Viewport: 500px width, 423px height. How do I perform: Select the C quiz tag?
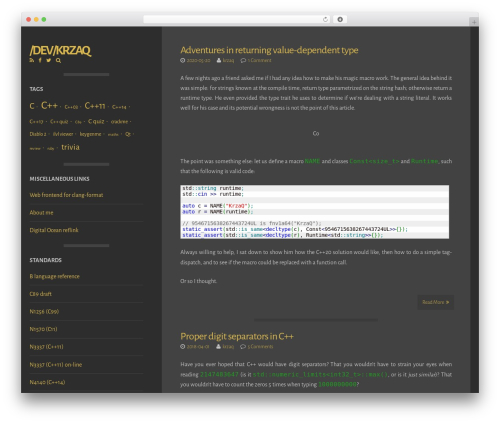click(96, 121)
